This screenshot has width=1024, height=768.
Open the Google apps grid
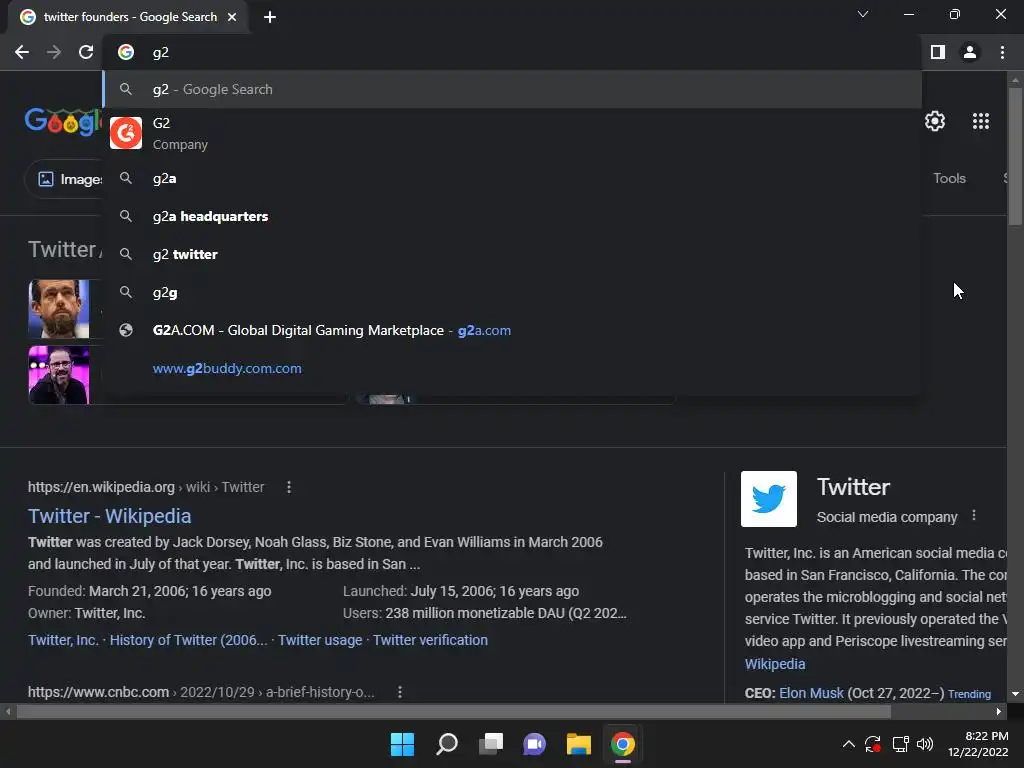(x=980, y=121)
